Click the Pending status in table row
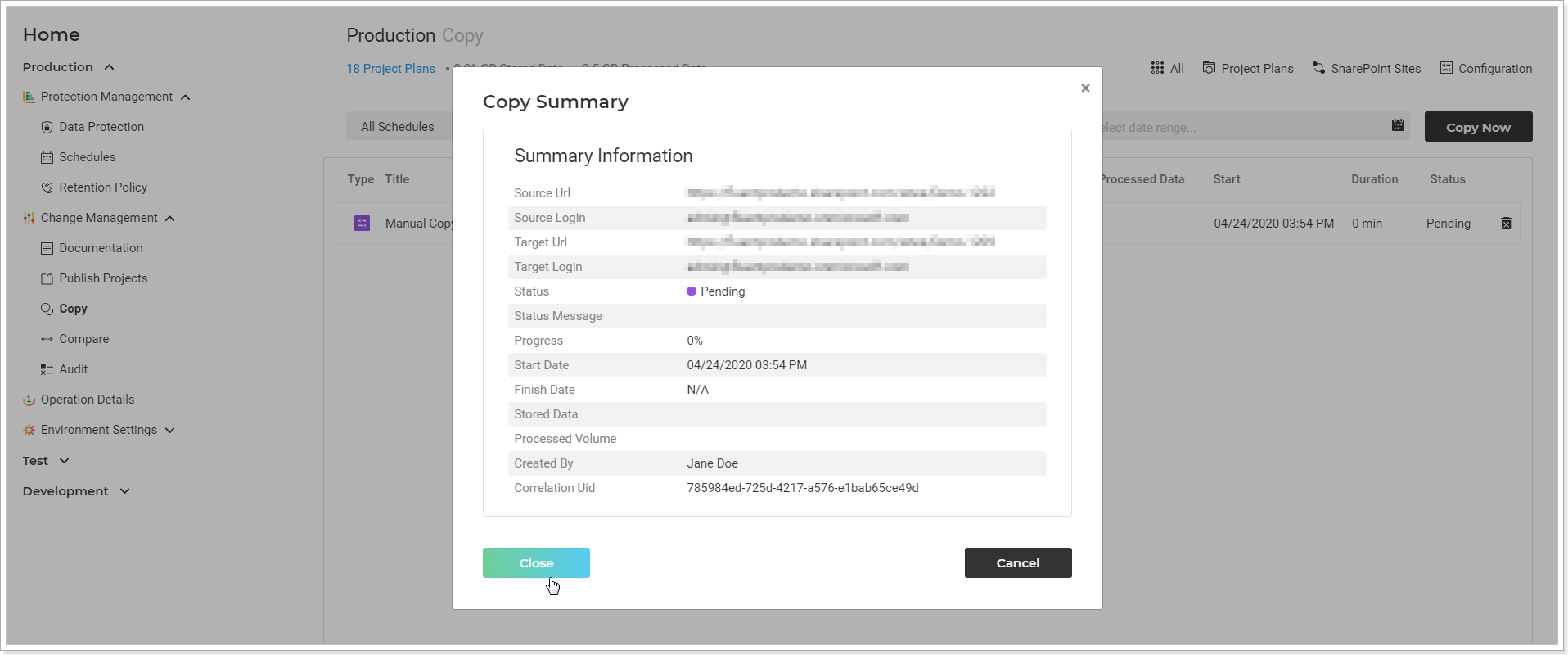The image size is (1568, 655). pyautogui.click(x=1449, y=224)
